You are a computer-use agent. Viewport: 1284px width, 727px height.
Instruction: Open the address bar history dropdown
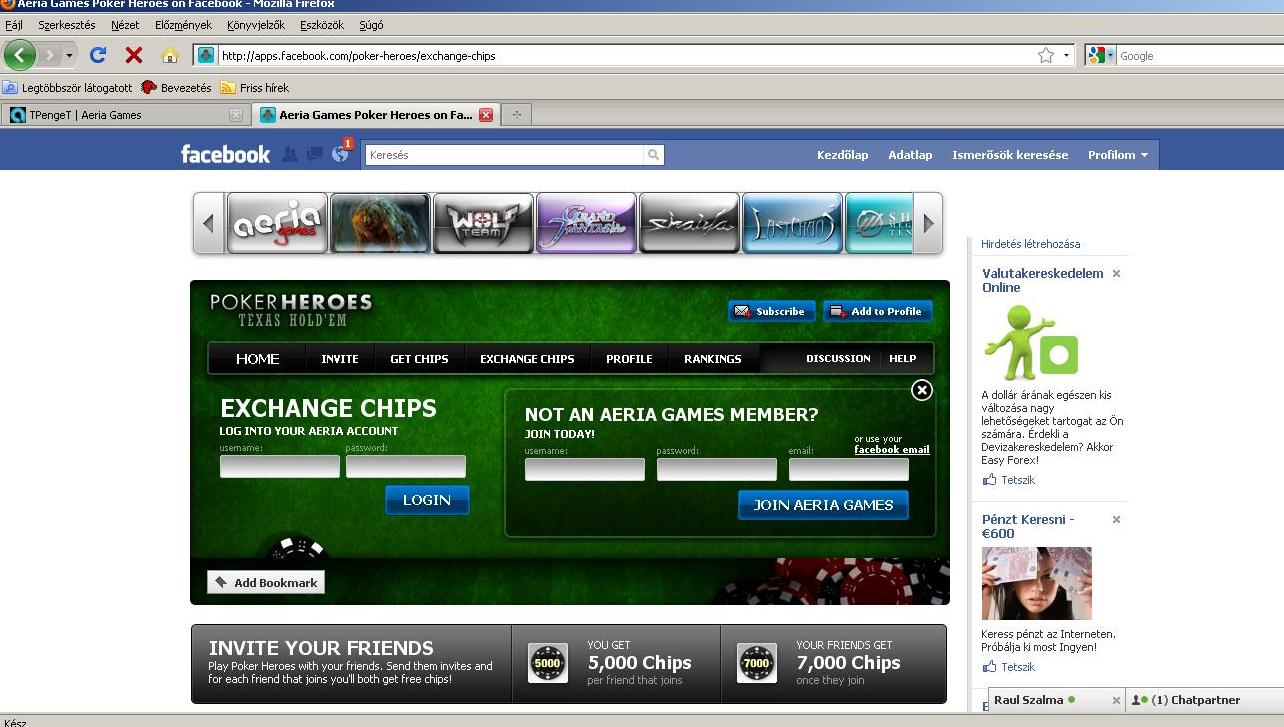(x=1066, y=56)
